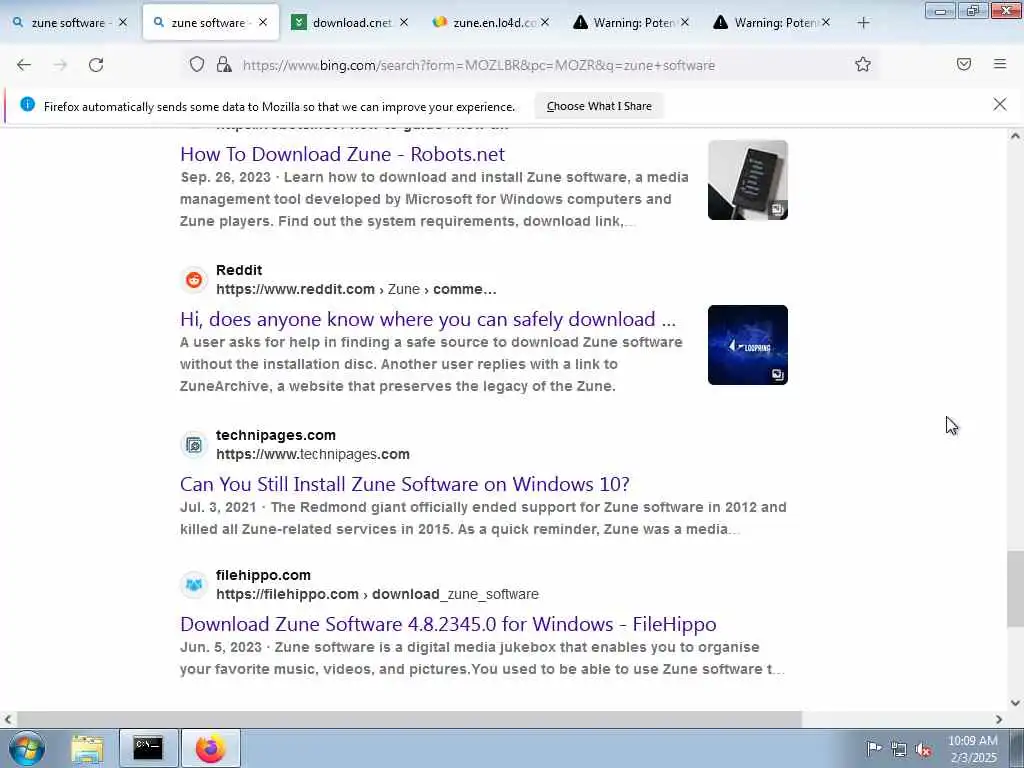
Task: Open the Reddit safely download result
Action: click(x=428, y=319)
